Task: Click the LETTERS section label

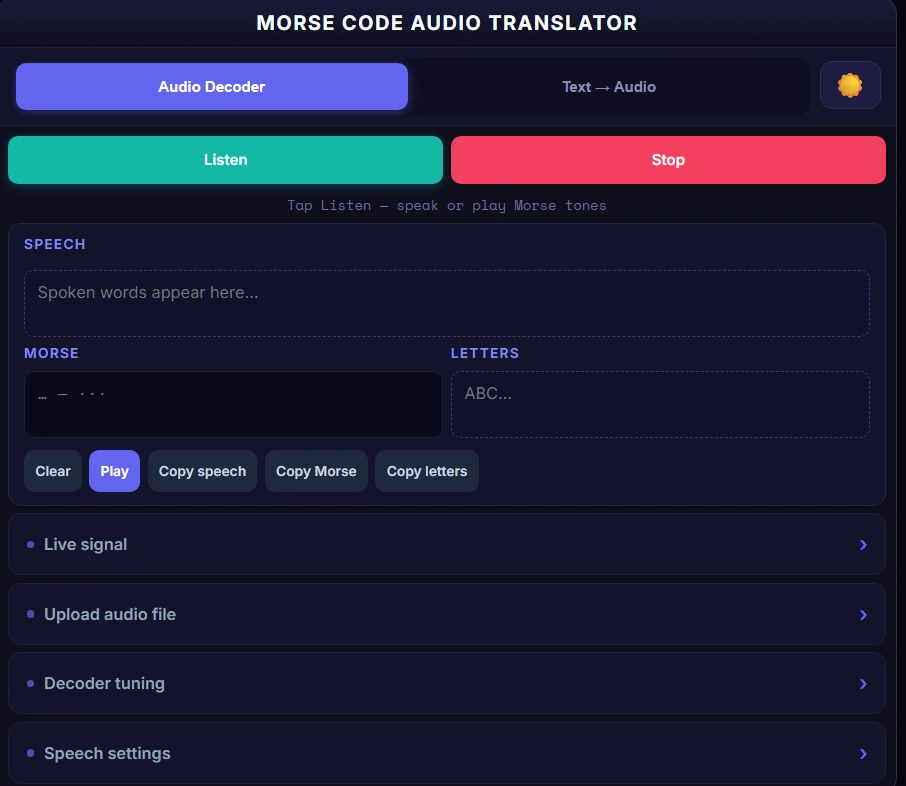Action: point(485,353)
